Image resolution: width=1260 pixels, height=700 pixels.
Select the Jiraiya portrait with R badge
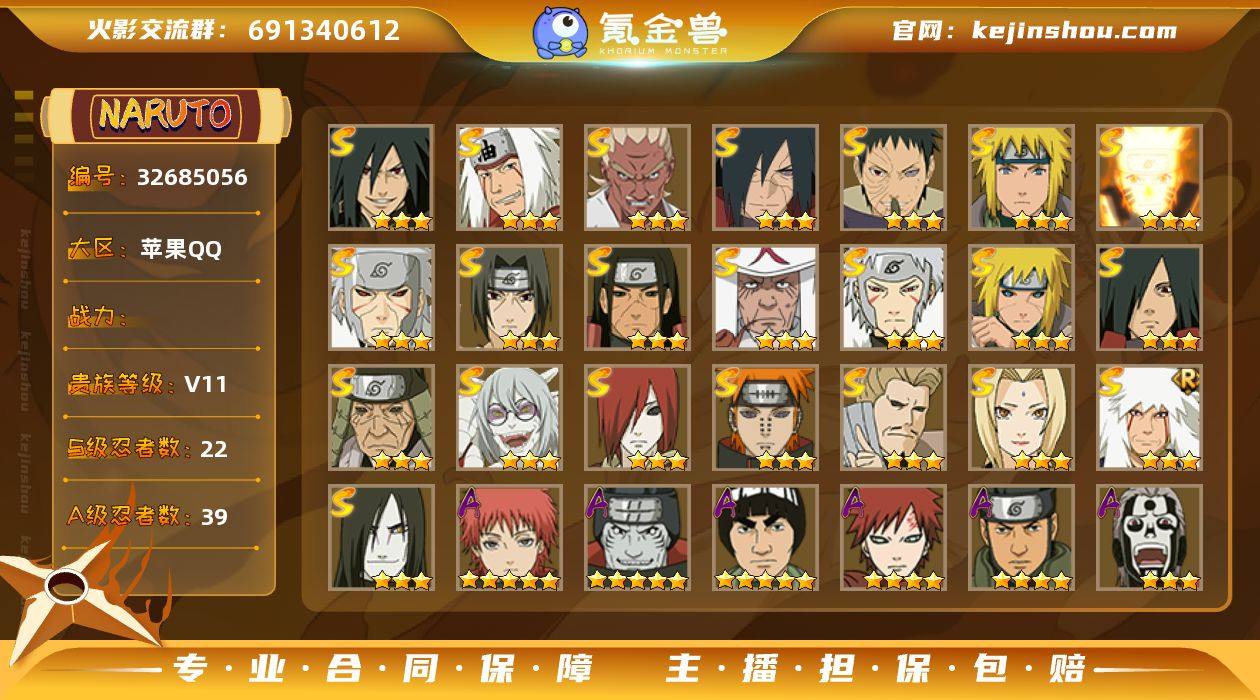[x=1150, y=418]
